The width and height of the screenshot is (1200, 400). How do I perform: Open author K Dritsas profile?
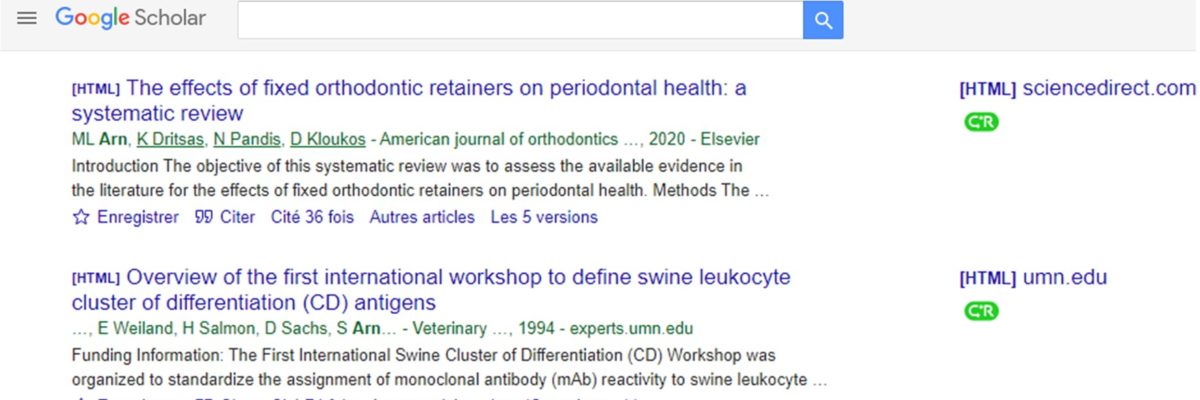click(170, 140)
